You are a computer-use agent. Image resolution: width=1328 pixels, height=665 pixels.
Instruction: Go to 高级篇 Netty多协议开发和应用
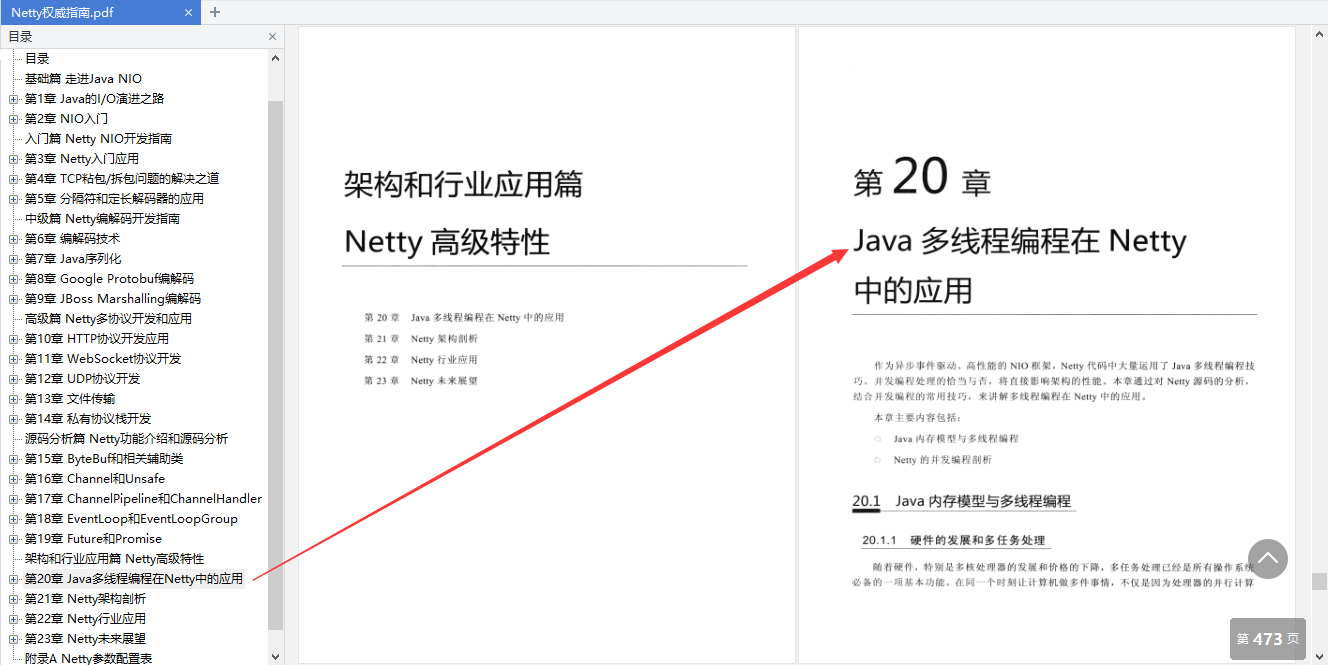point(108,319)
